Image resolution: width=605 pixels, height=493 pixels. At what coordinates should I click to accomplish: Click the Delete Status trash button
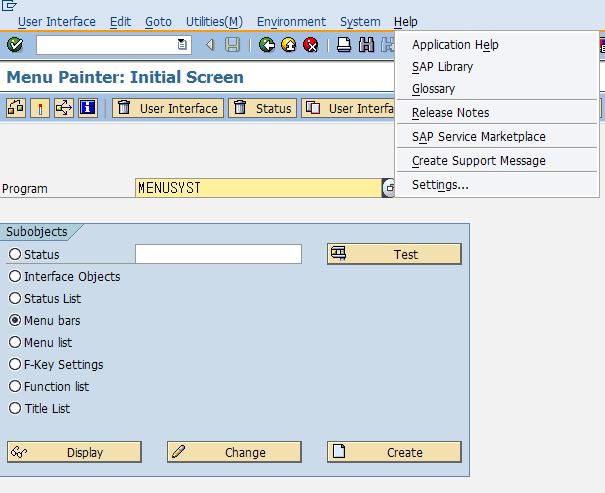[x=262, y=108]
